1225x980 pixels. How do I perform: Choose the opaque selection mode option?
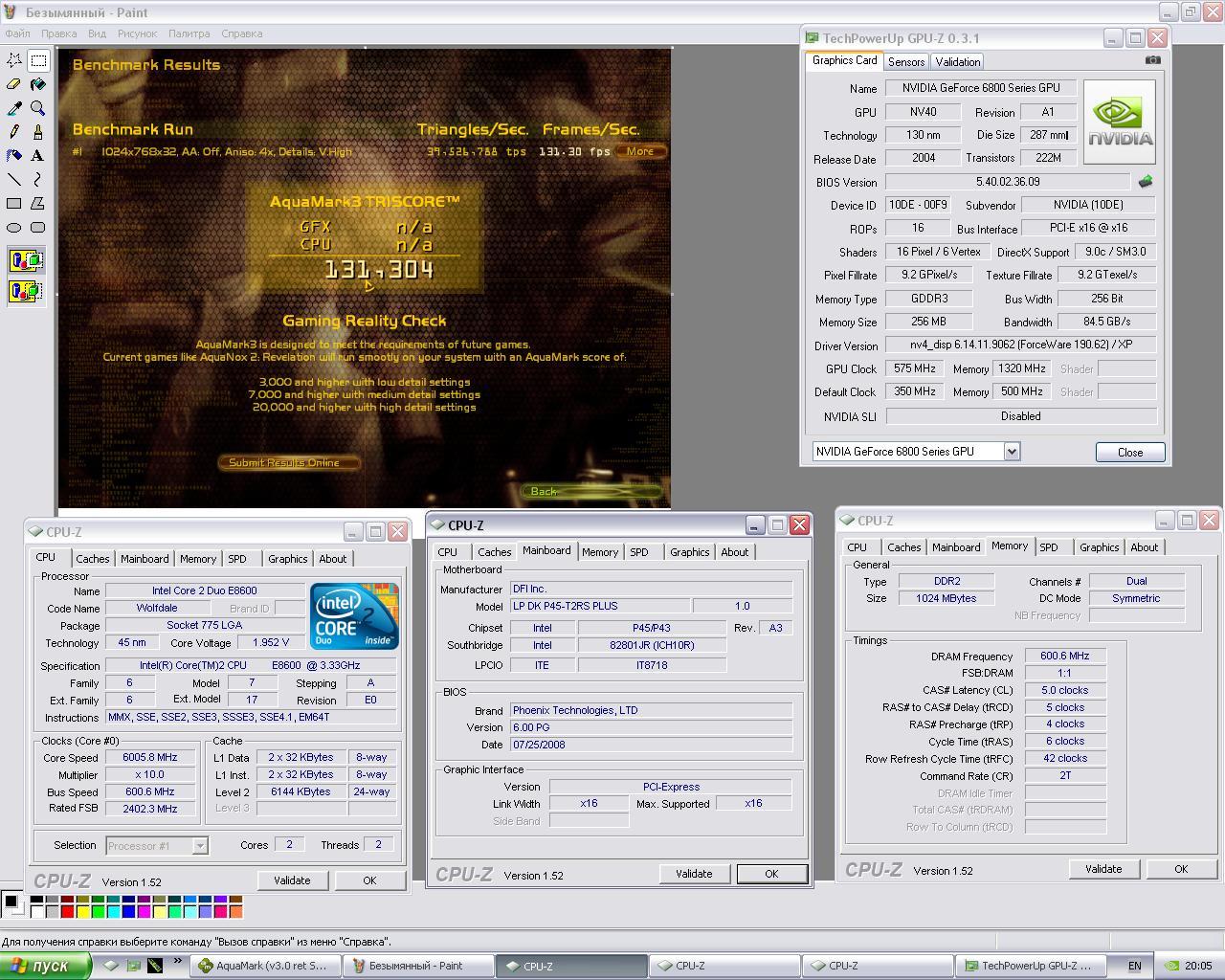(x=26, y=259)
